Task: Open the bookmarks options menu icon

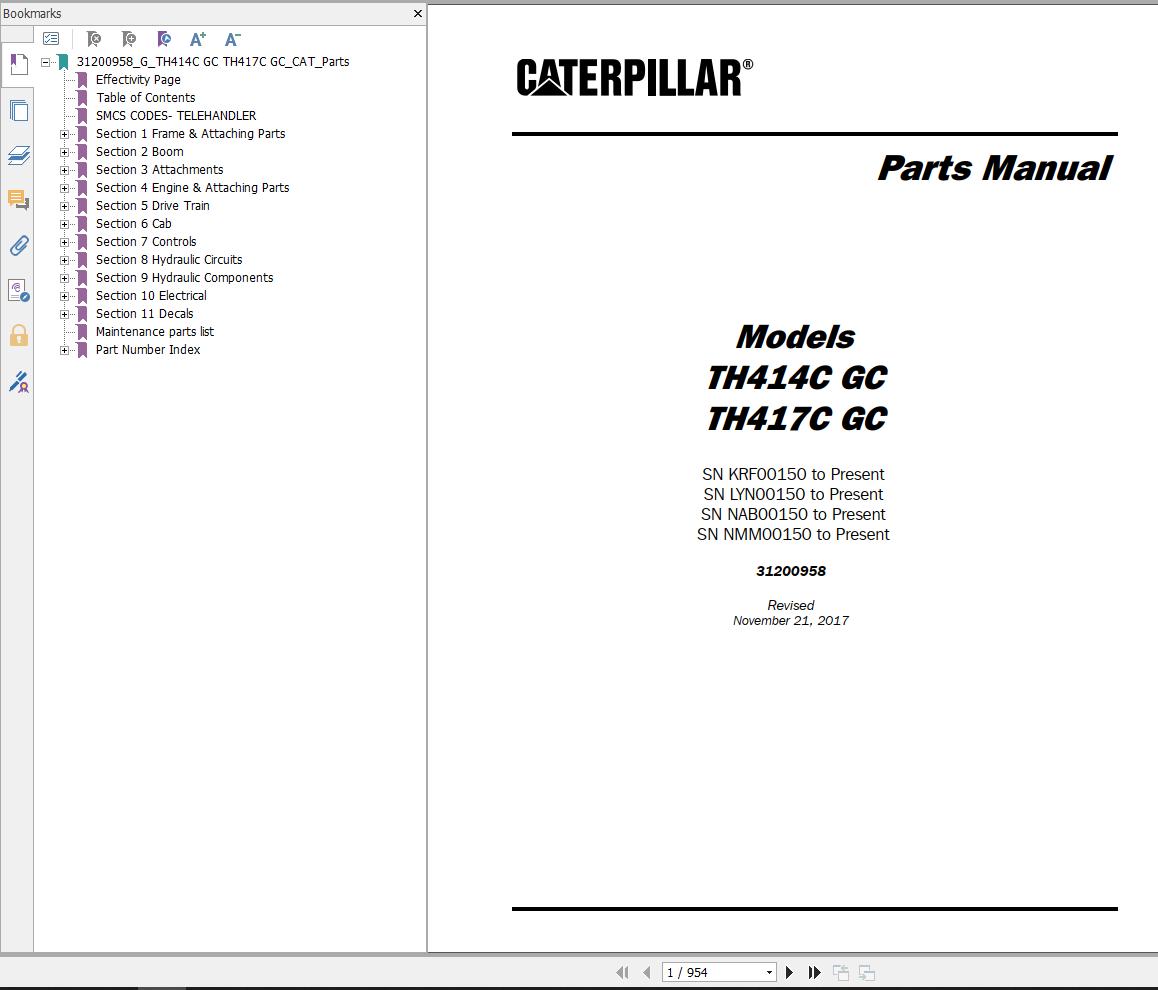Action: click(51, 38)
